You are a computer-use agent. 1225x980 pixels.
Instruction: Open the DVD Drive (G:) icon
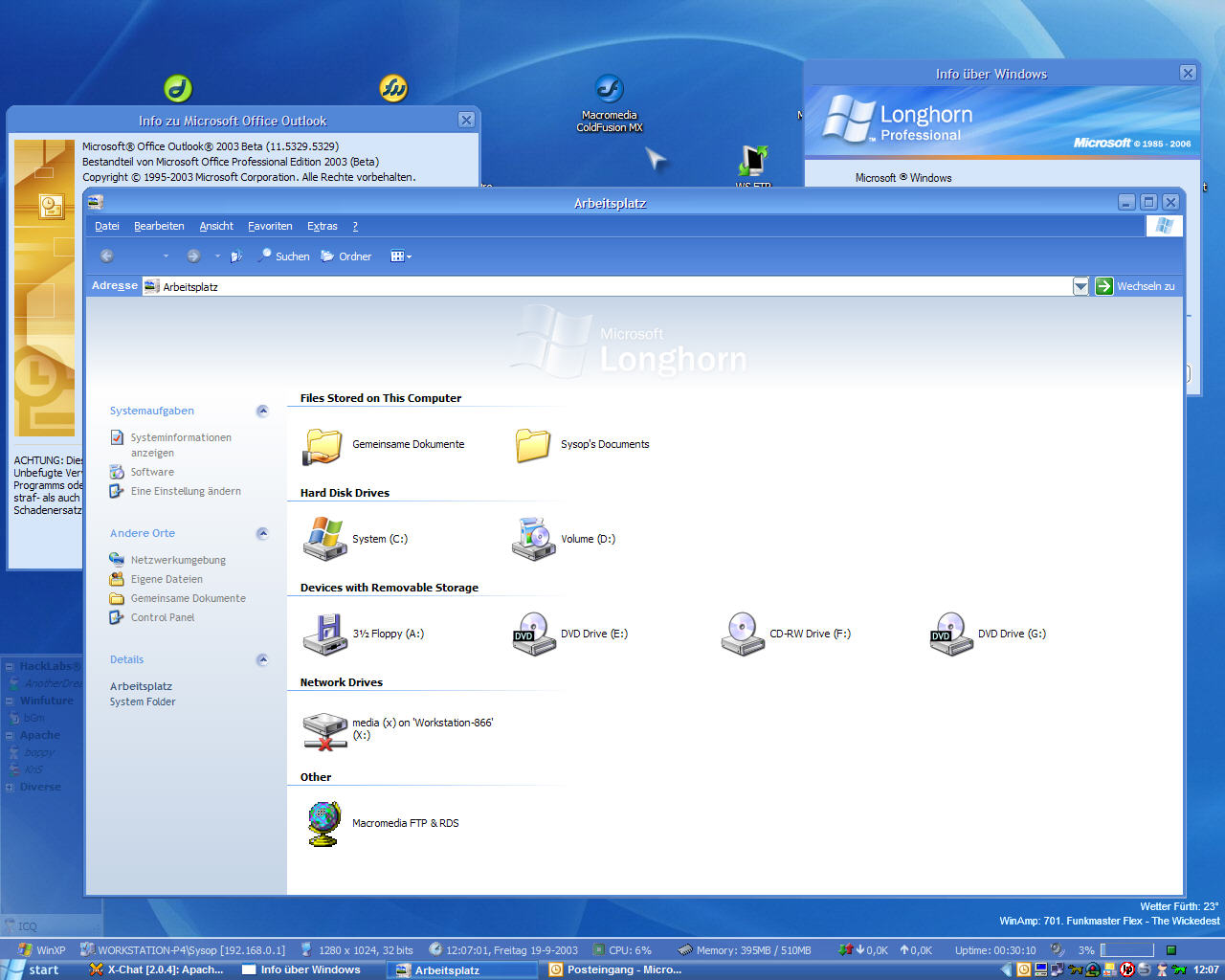pyautogui.click(x=950, y=634)
